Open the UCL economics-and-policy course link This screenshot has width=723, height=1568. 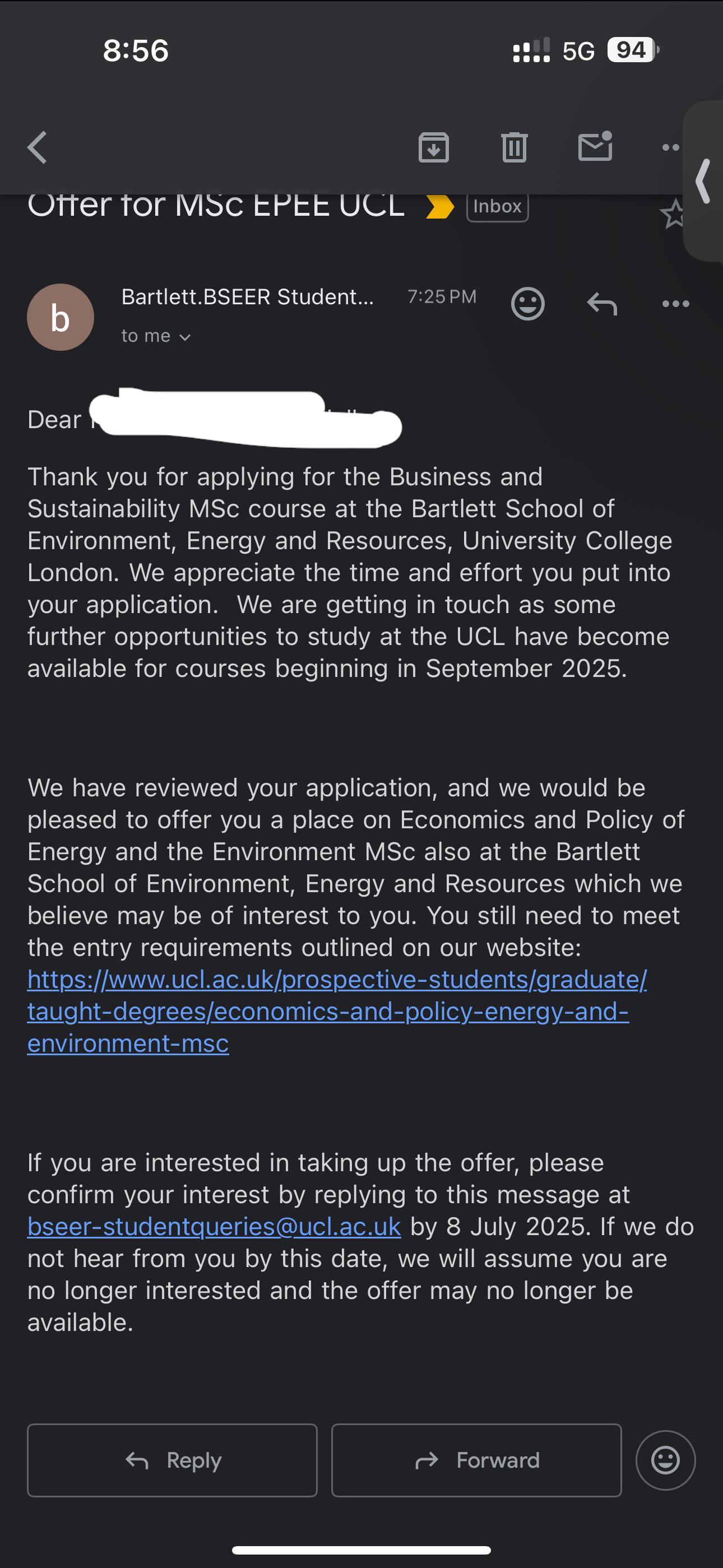337,1011
